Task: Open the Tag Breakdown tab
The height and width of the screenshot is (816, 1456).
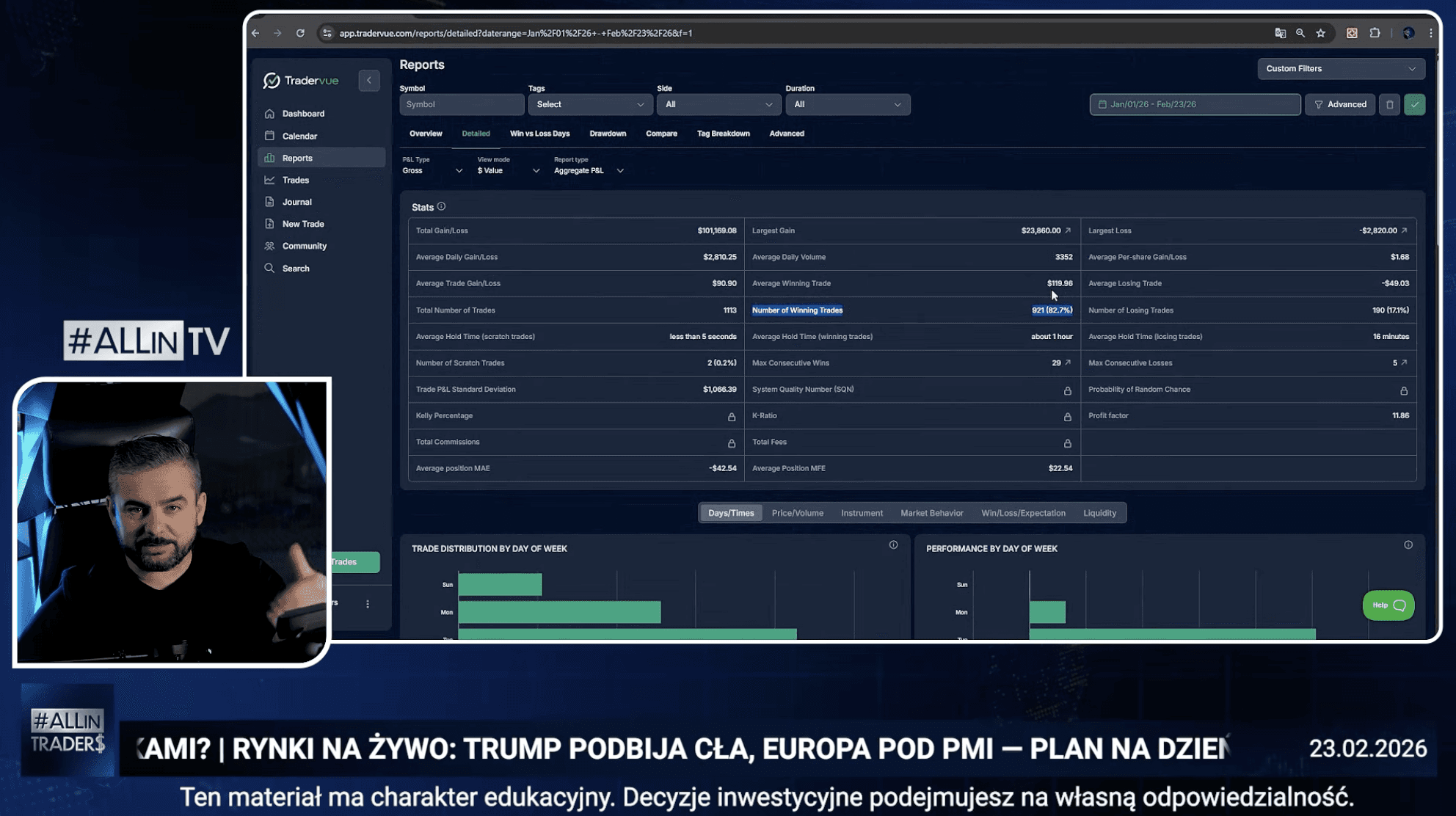Action: tap(723, 134)
